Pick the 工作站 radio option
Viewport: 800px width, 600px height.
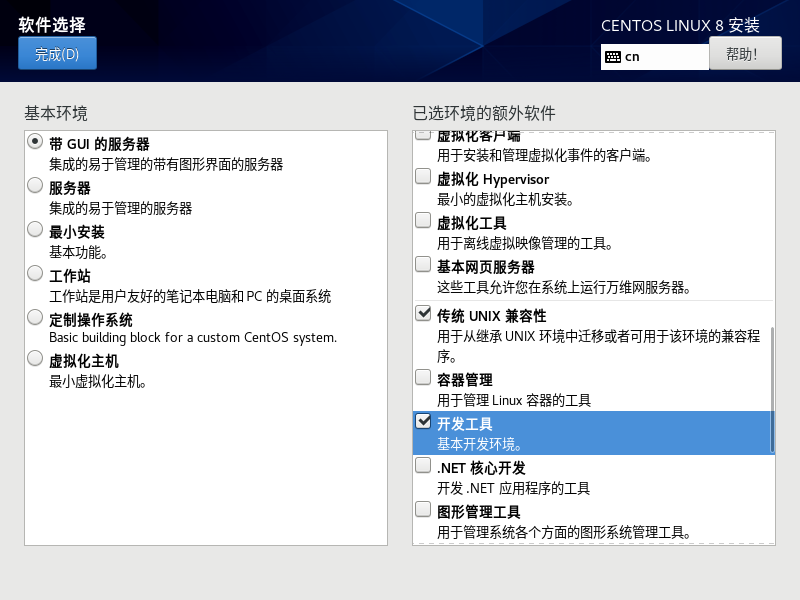pyautogui.click(x=35, y=273)
